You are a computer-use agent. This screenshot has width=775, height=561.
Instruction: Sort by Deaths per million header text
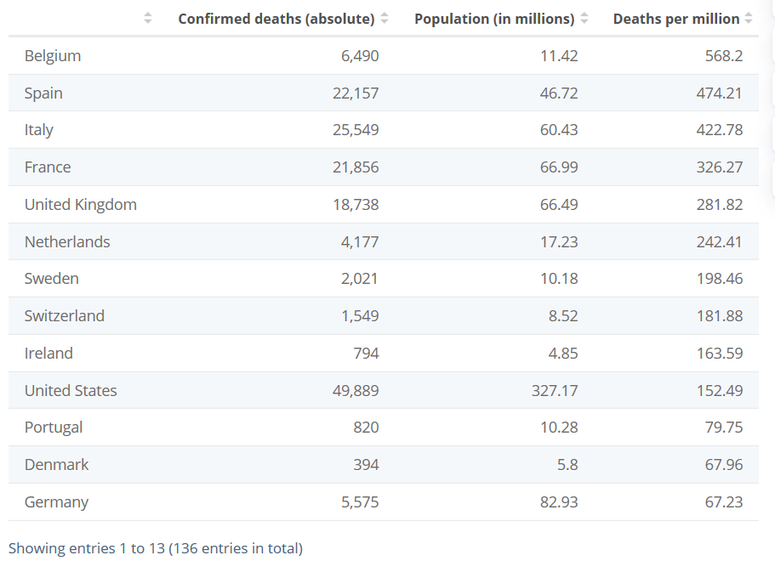(x=676, y=19)
